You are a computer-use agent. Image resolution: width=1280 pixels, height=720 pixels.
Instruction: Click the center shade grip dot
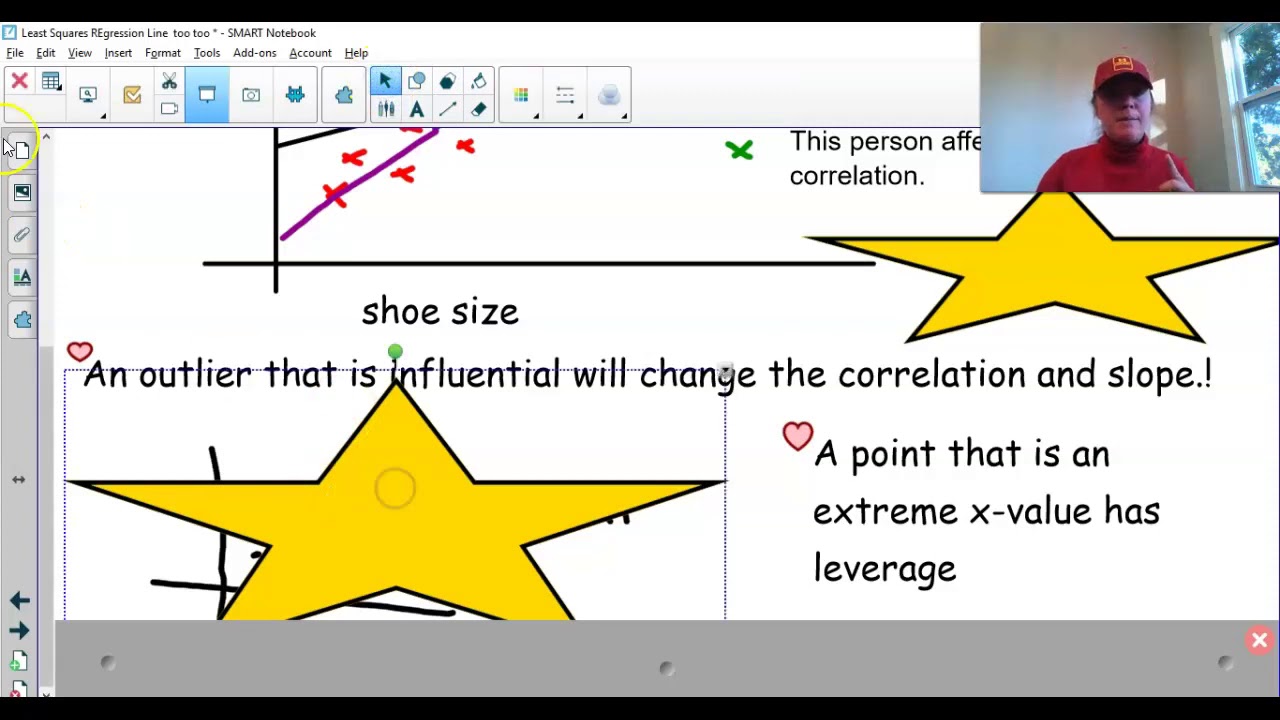[667, 668]
